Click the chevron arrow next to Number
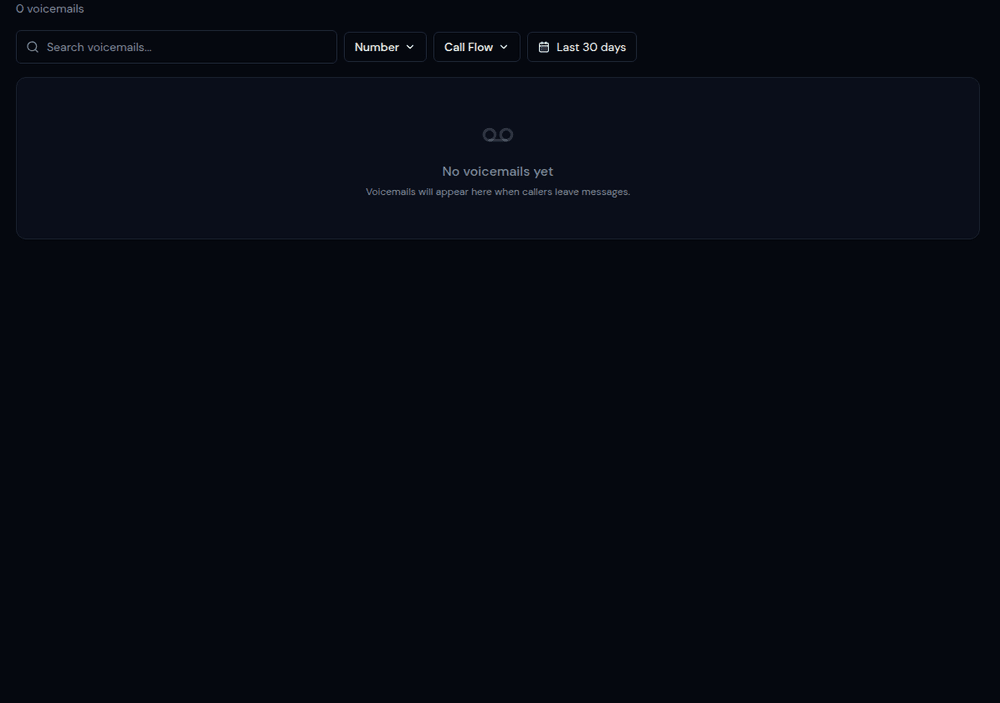 click(410, 47)
